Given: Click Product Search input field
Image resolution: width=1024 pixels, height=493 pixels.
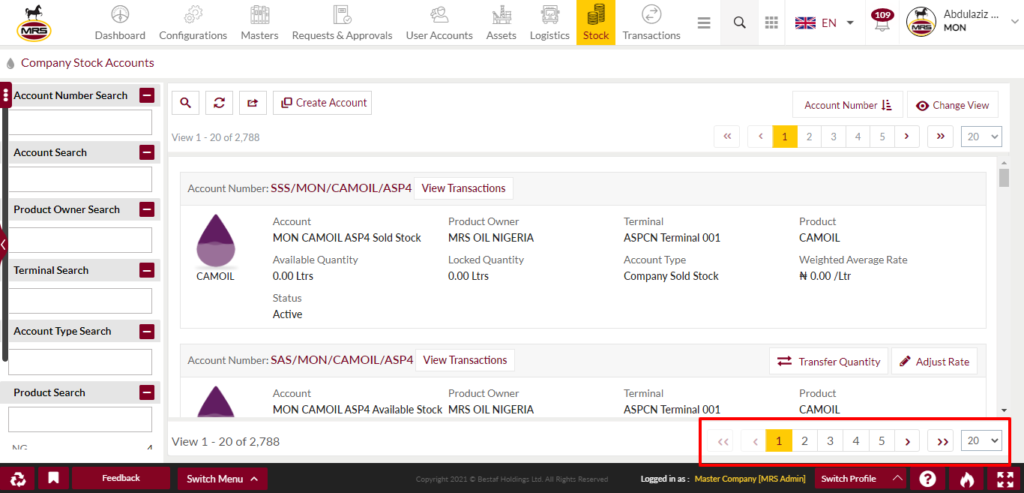Looking at the screenshot, I should (80, 420).
